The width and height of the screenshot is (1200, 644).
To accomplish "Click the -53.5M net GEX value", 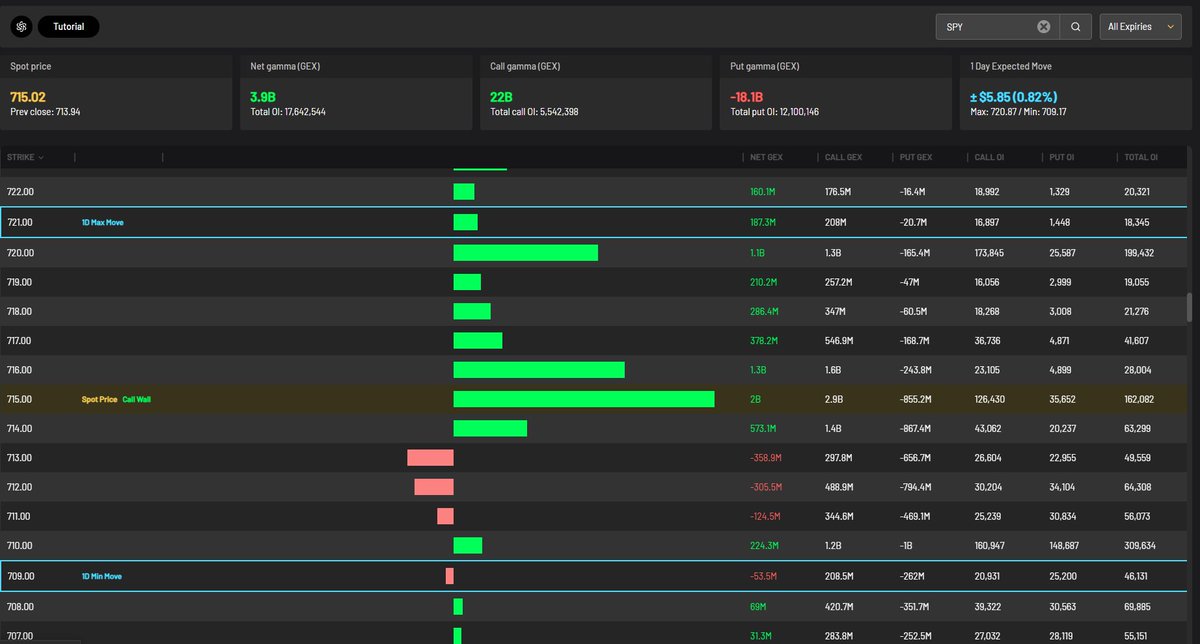I will pyautogui.click(x=763, y=576).
